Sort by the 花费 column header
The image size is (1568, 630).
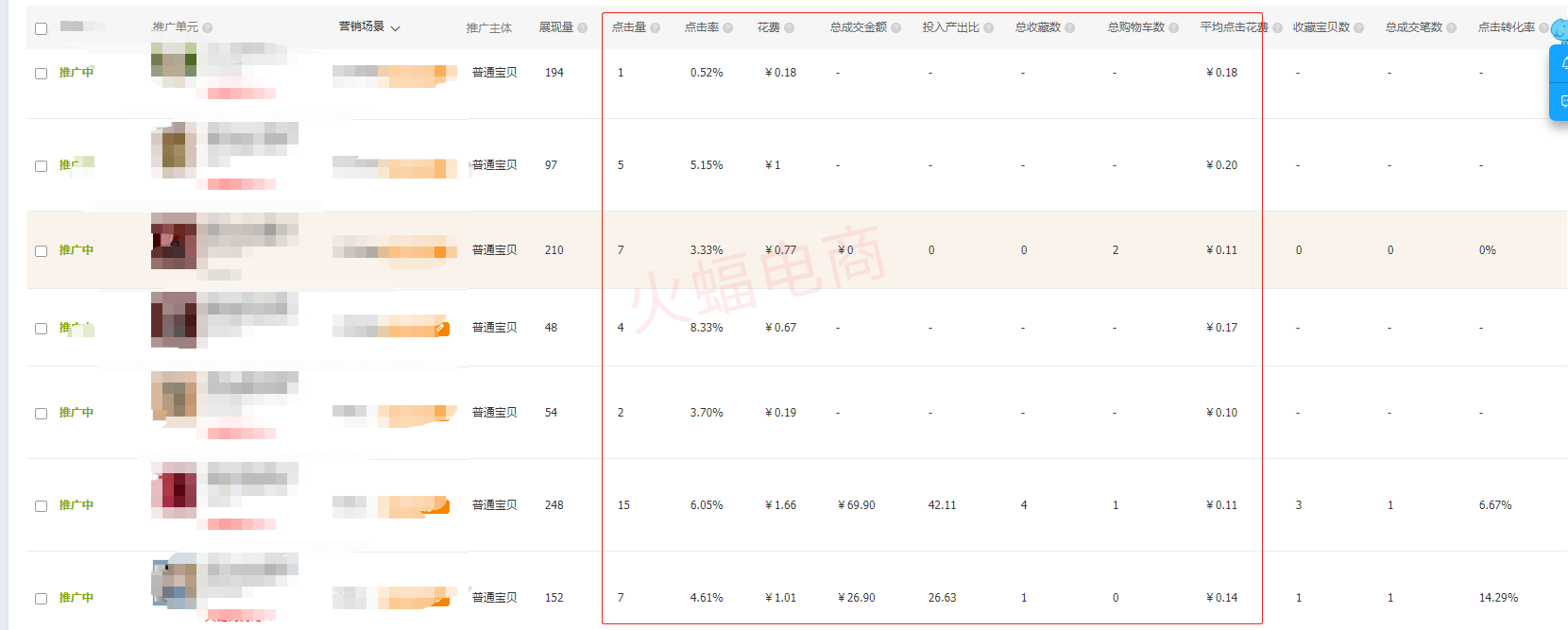pos(768,27)
